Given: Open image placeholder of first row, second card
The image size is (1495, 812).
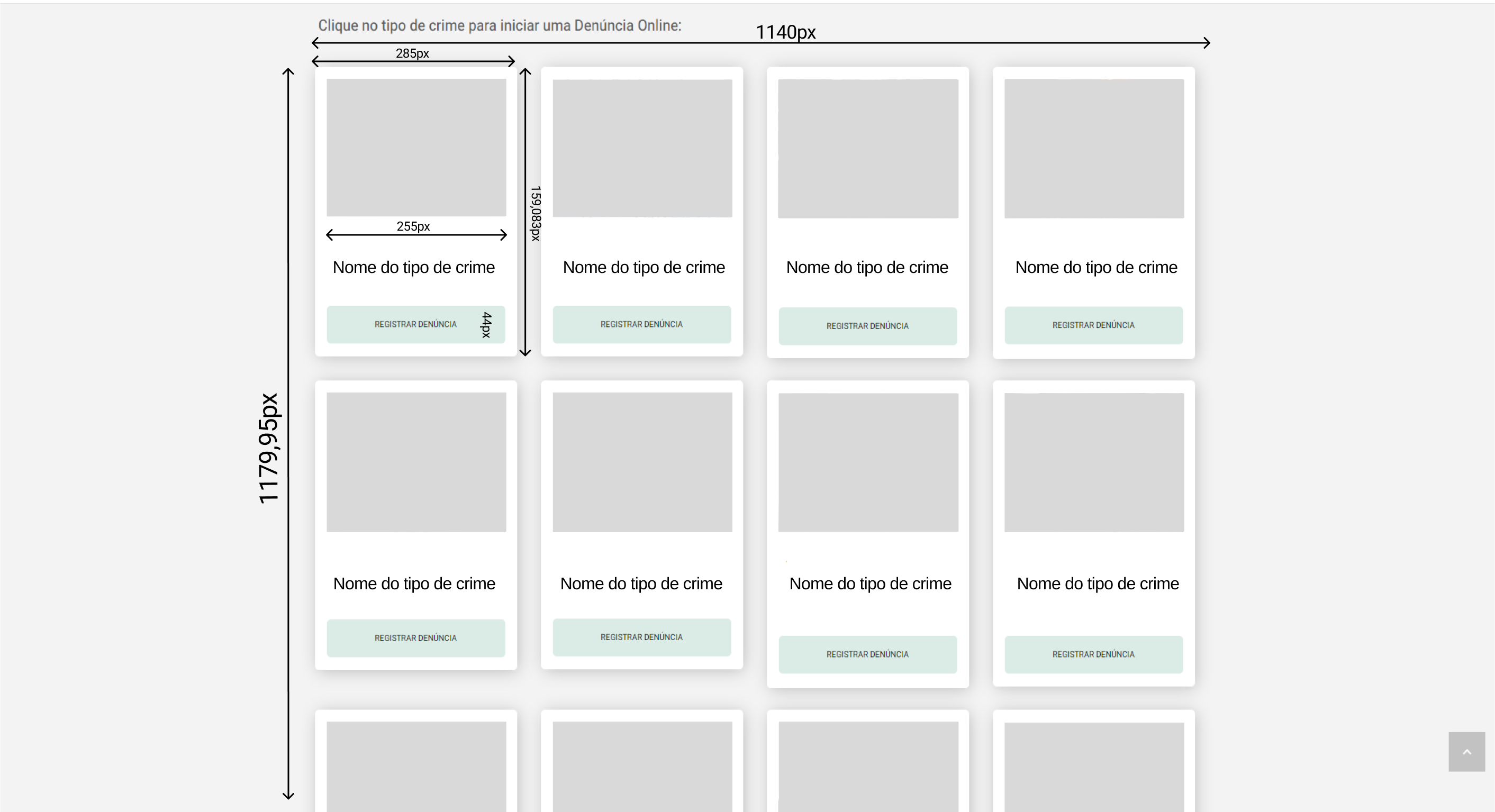Looking at the screenshot, I should [642, 148].
